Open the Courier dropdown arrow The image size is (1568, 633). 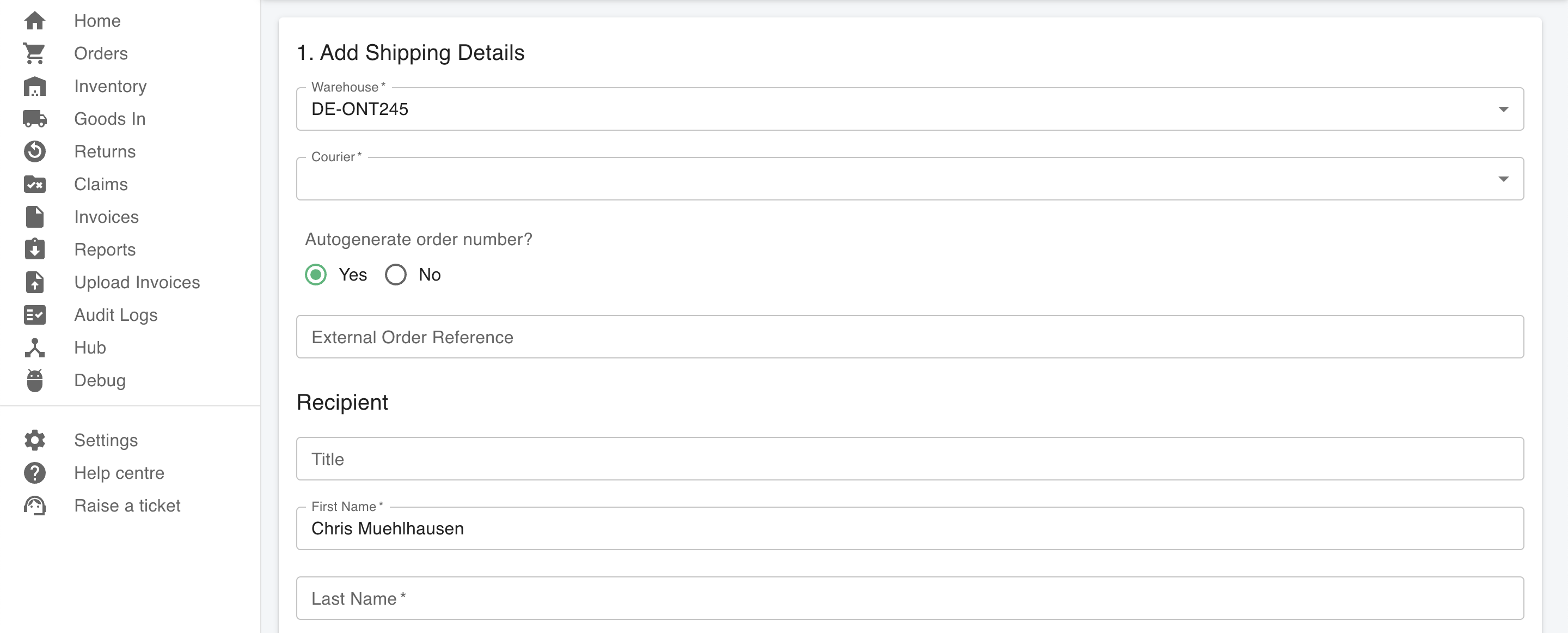tap(1503, 179)
